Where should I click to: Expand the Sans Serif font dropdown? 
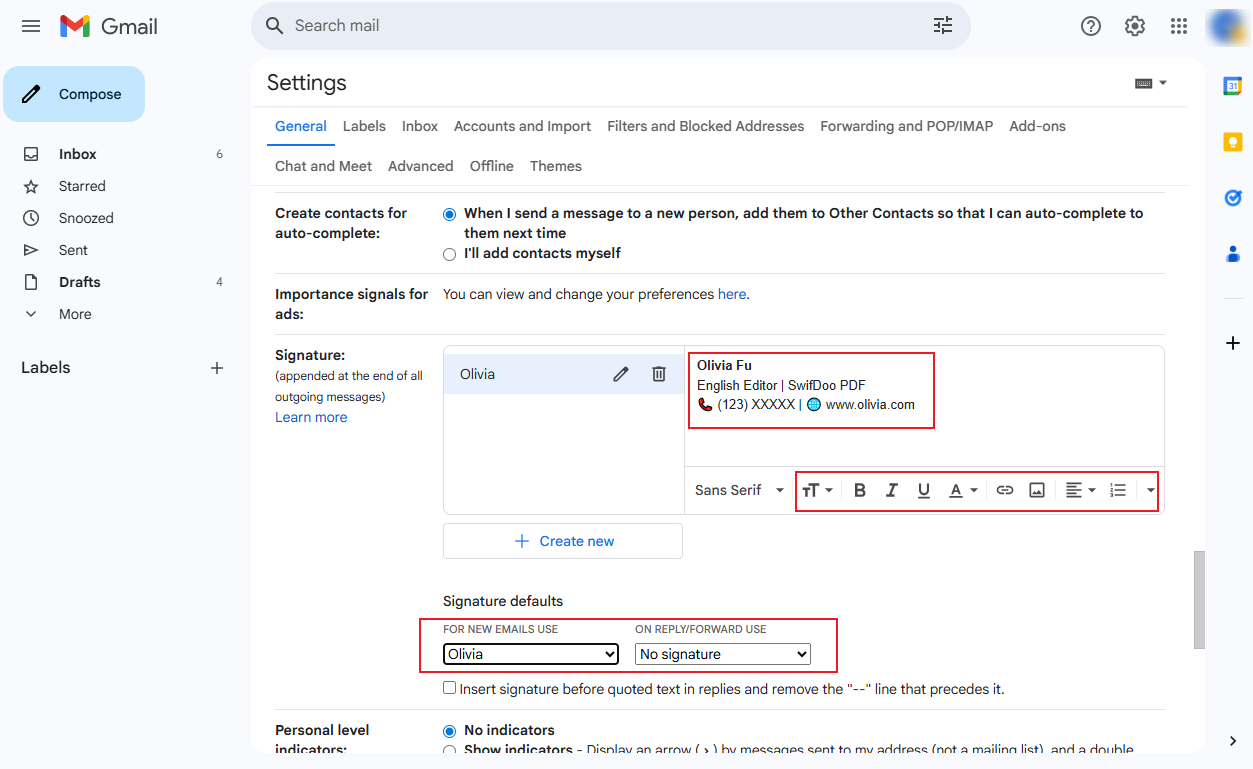coord(740,490)
